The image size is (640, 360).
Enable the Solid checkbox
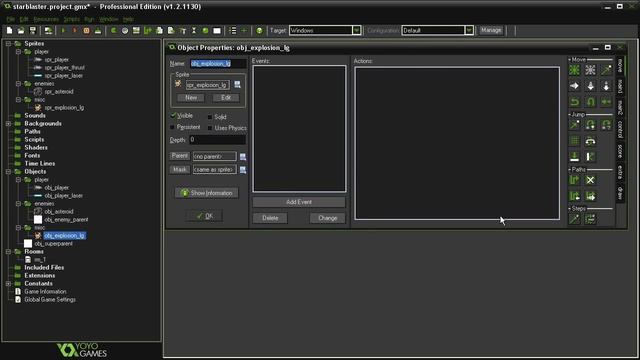pyautogui.click(x=210, y=117)
